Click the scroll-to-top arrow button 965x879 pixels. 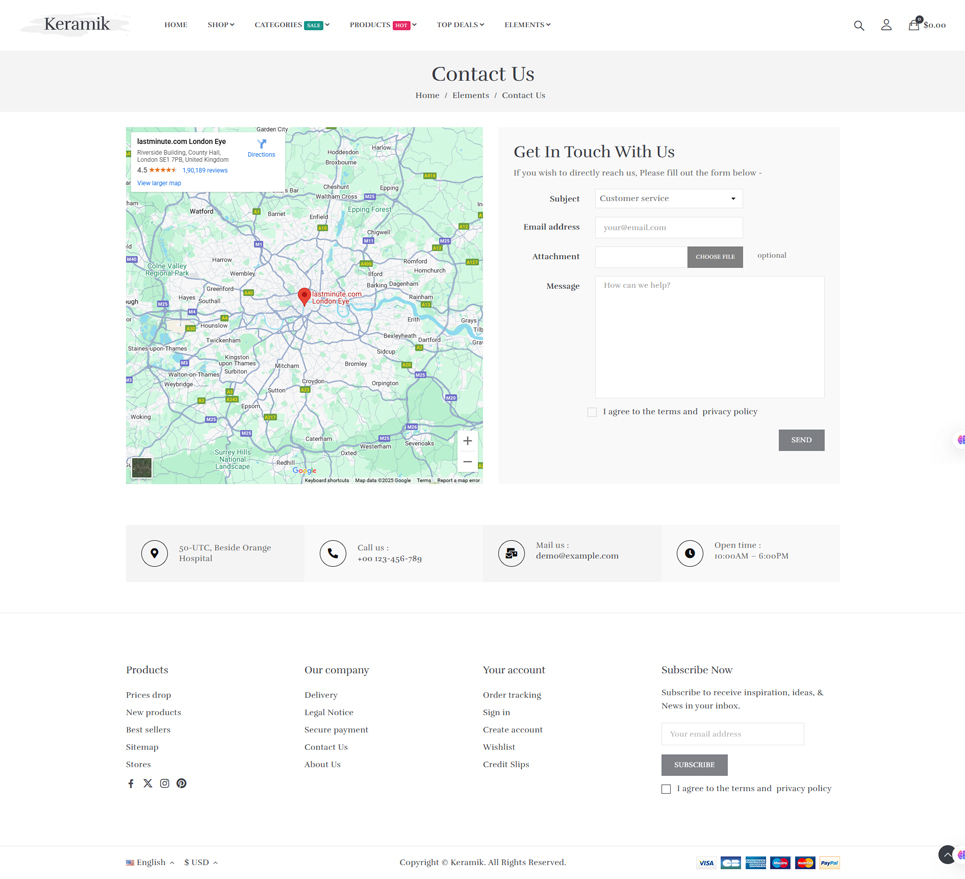point(946,854)
